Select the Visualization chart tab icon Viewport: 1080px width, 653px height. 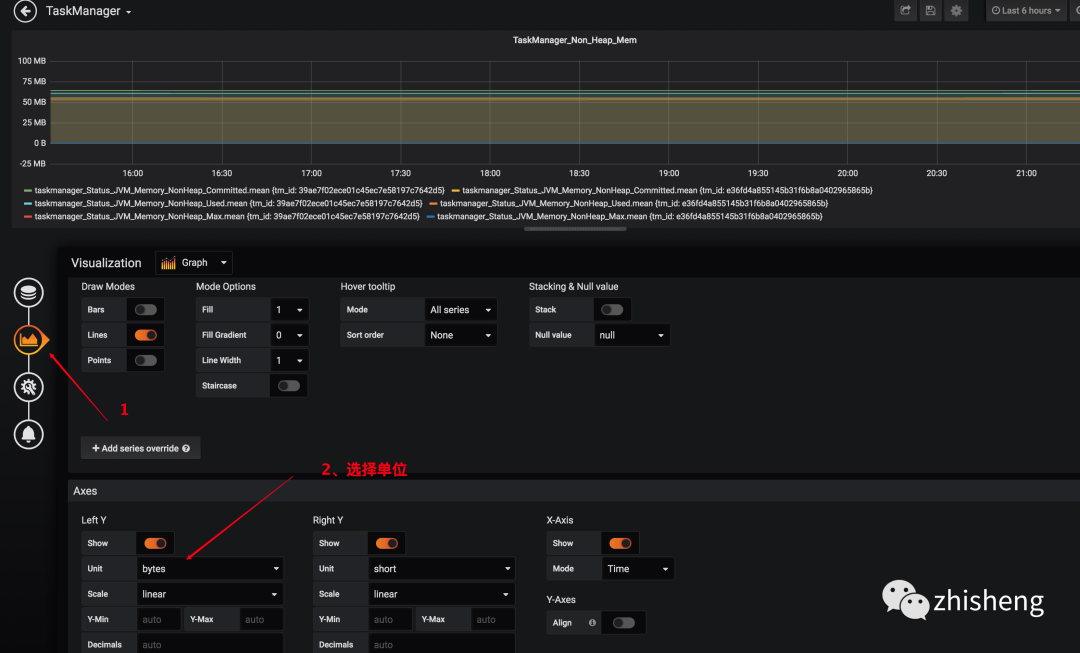(x=29, y=340)
